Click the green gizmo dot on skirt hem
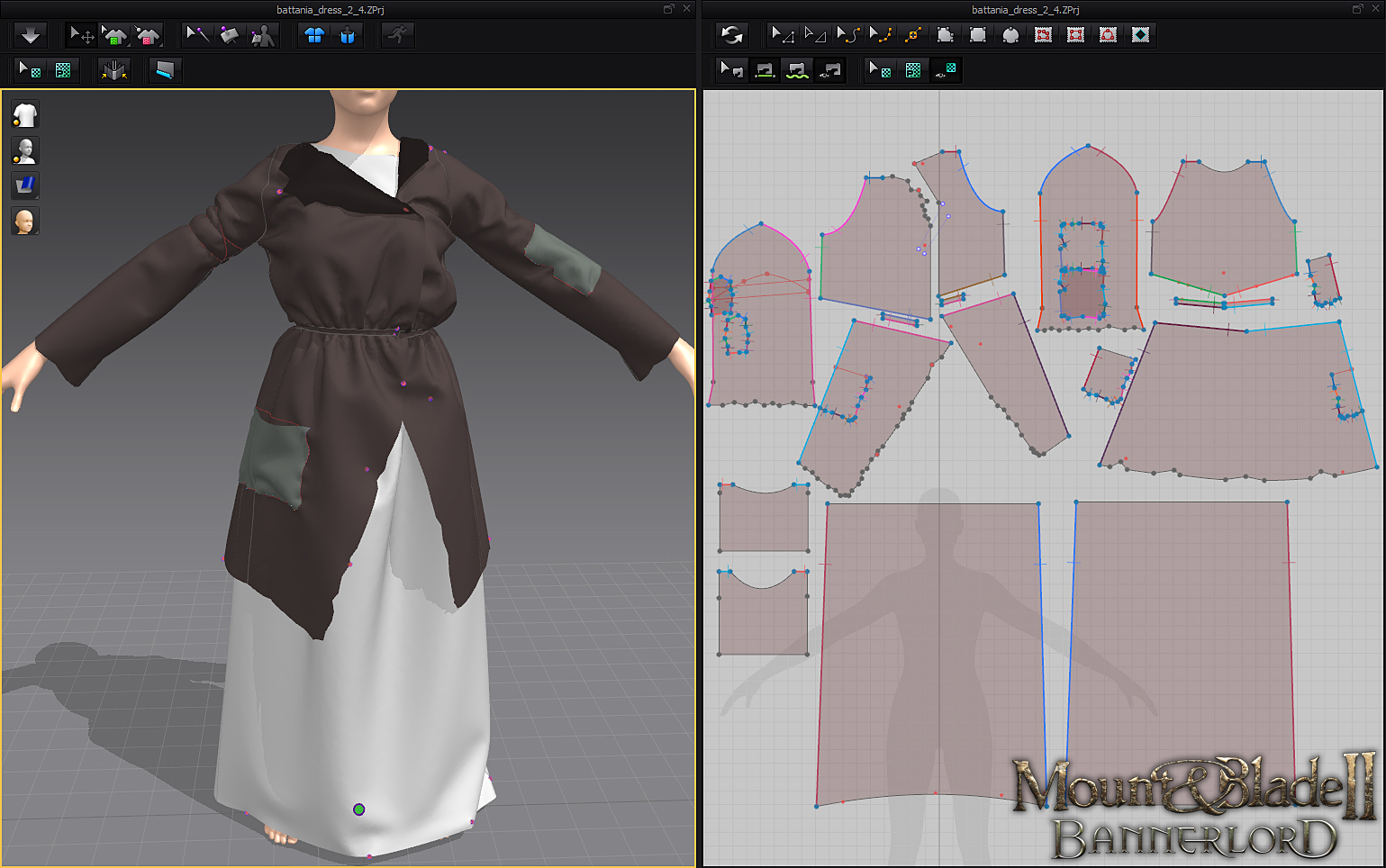This screenshot has width=1386, height=868. (x=358, y=809)
